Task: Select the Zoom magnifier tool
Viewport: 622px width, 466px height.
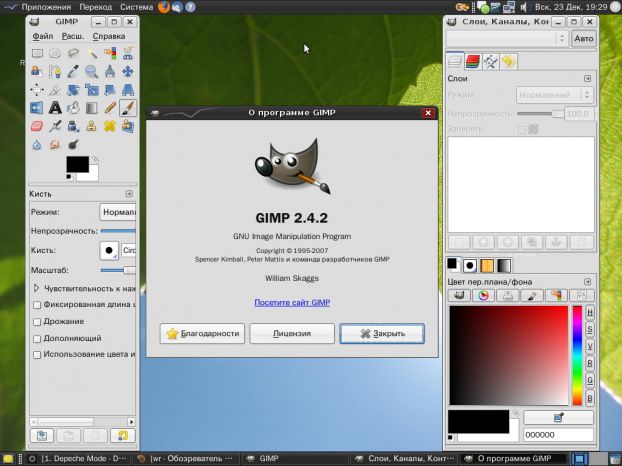Action: pos(92,71)
